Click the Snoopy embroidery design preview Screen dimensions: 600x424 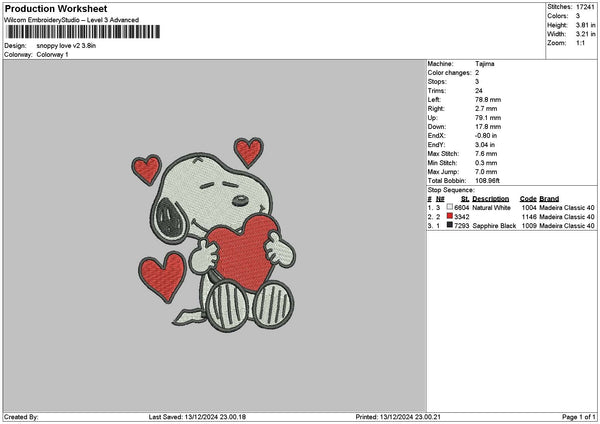(x=214, y=235)
